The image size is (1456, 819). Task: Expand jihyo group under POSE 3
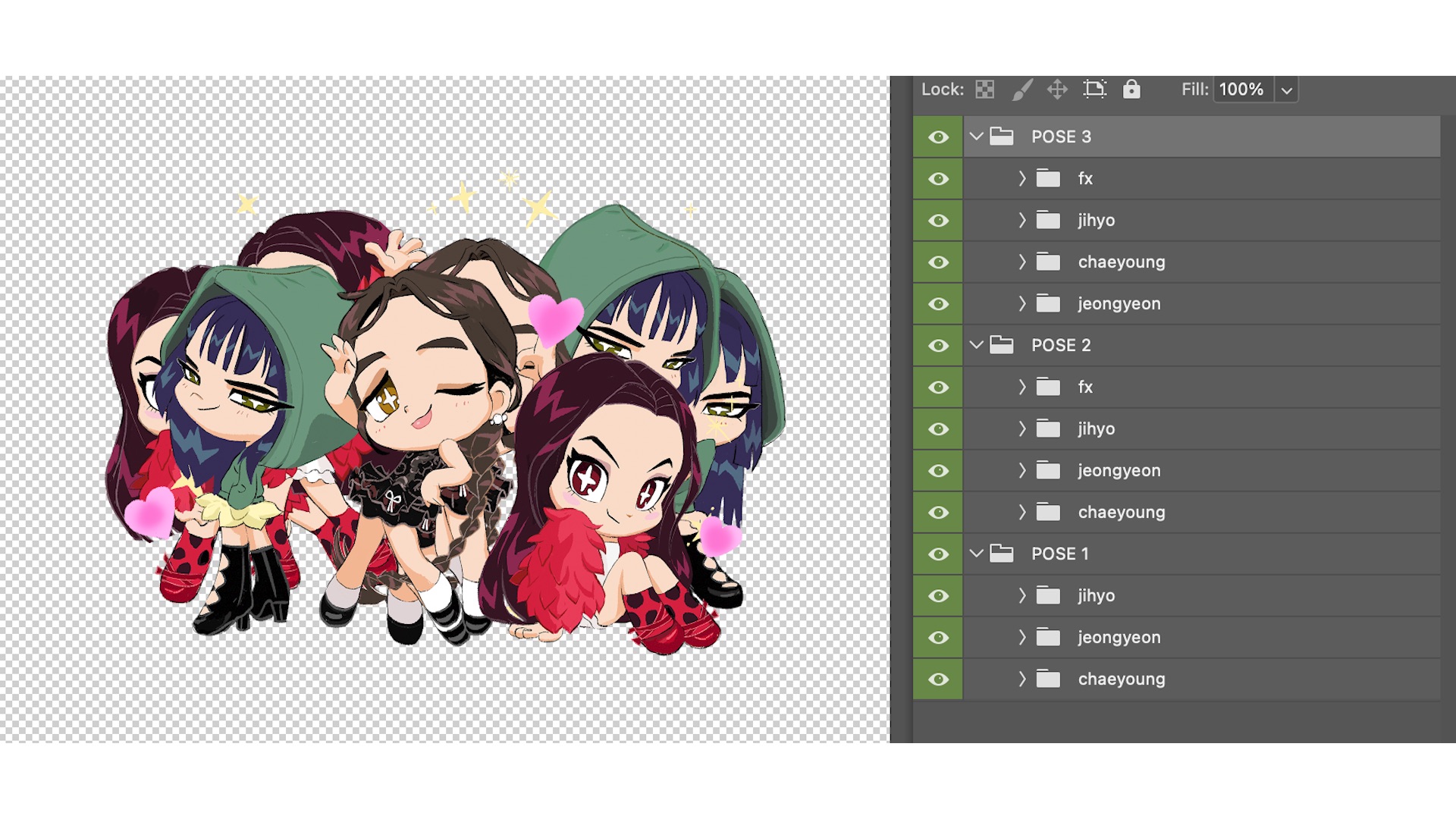click(x=1022, y=220)
